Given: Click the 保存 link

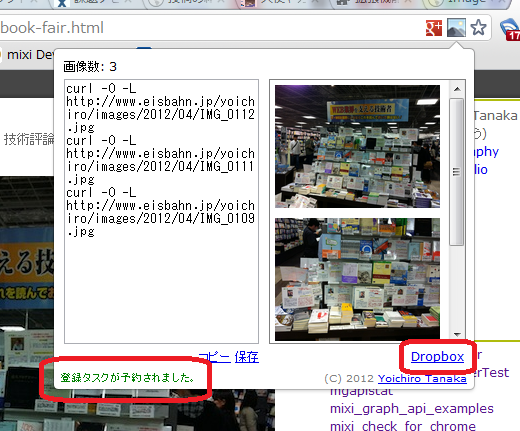Looking at the screenshot, I should 247,357.
